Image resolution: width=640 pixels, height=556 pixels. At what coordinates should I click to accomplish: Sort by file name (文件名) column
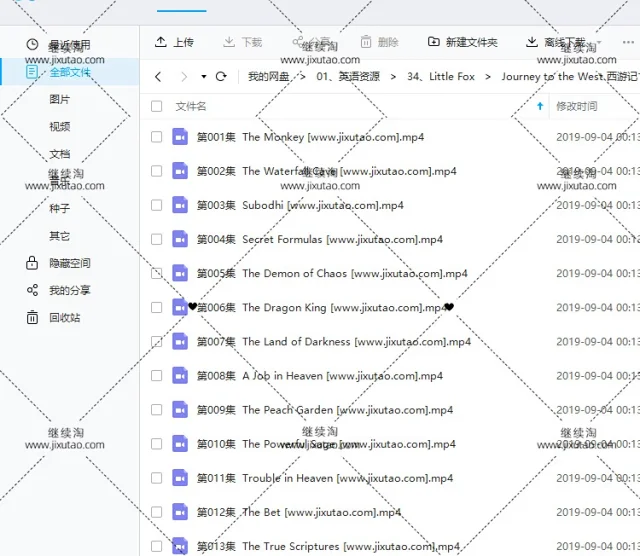tap(191, 106)
